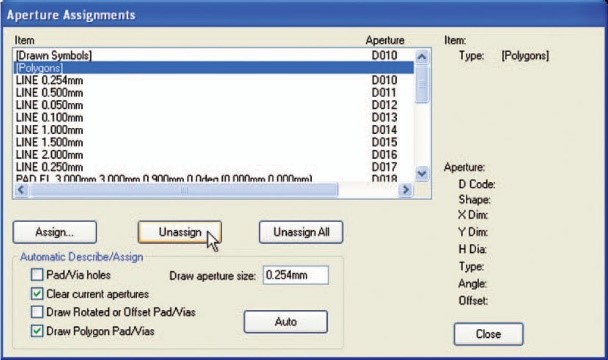This screenshot has height=360, width=608.
Task: Click aperture D017 value
Action: pos(384,167)
